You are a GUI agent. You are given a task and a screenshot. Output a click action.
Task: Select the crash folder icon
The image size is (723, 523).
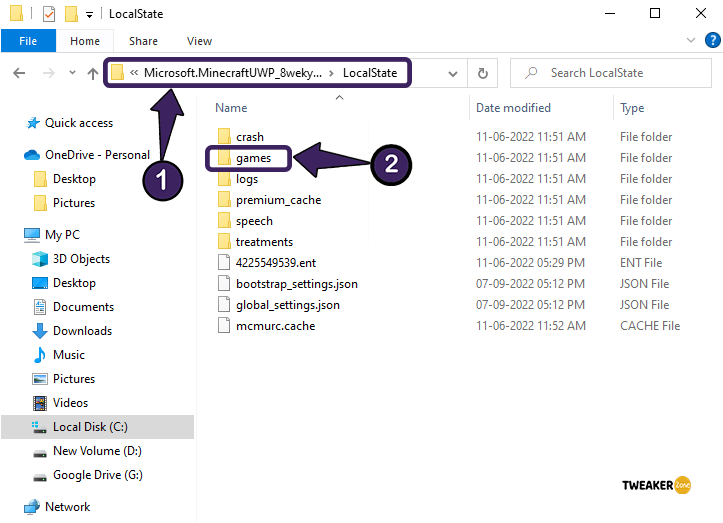[x=224, y=137]
